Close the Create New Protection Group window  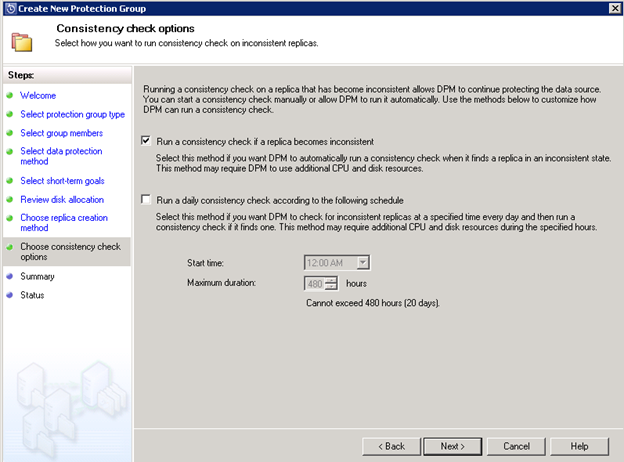click(615, 8)
